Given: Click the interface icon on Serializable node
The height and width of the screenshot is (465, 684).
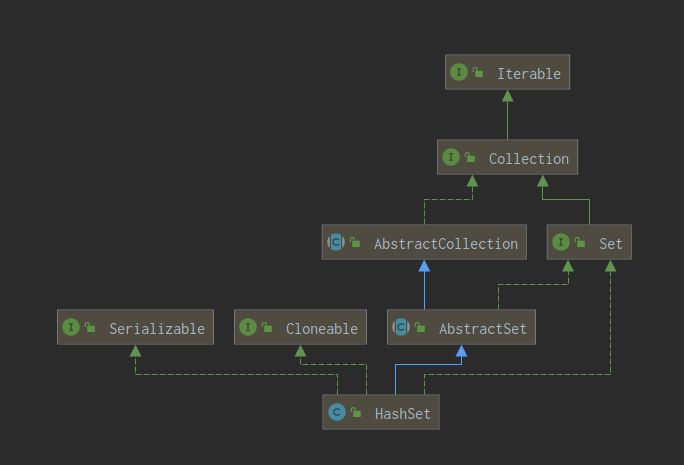Looking at the screenshot, I should pyautogui.click(x=70, y=328).
